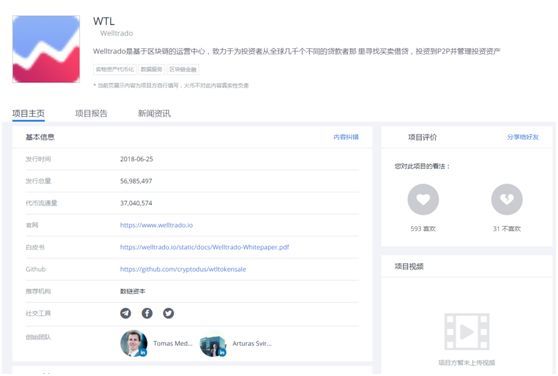Click the WTL title heading
This screenshot has width=558, height=376.
pos(104,21)
